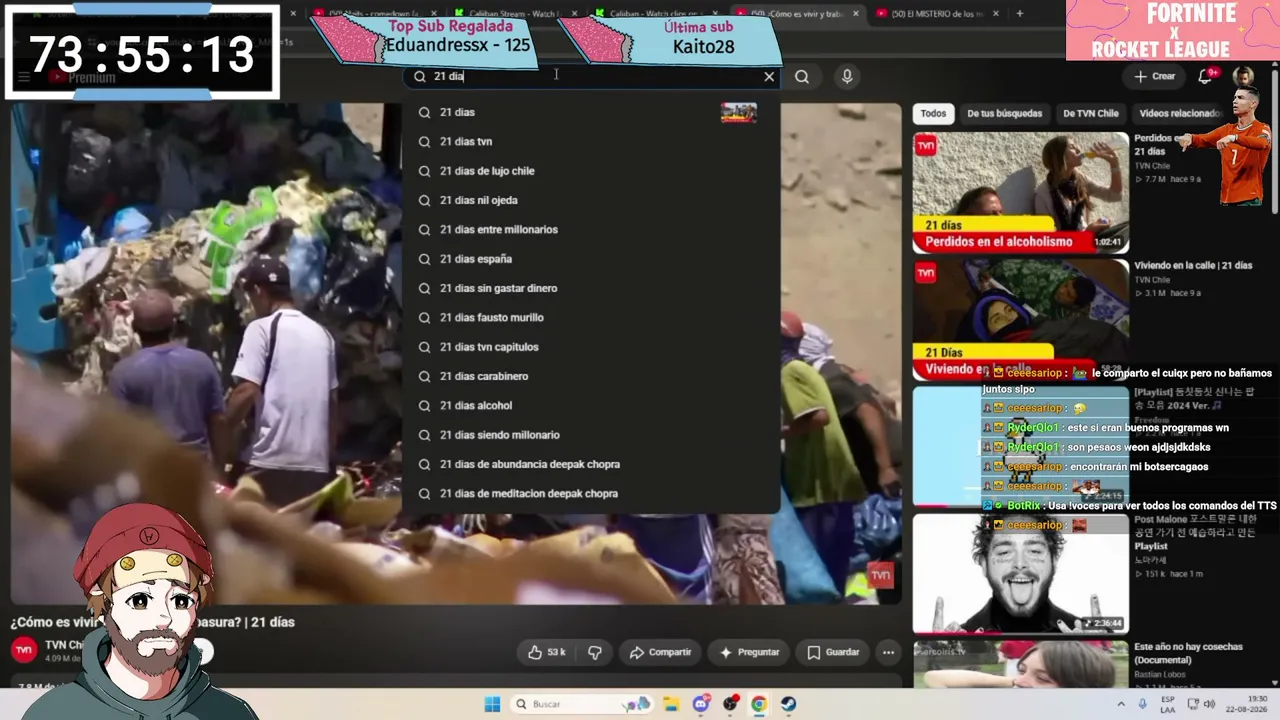Show hidden system tray icons
Viewport: 1280px width, 720px height.
1121,704
